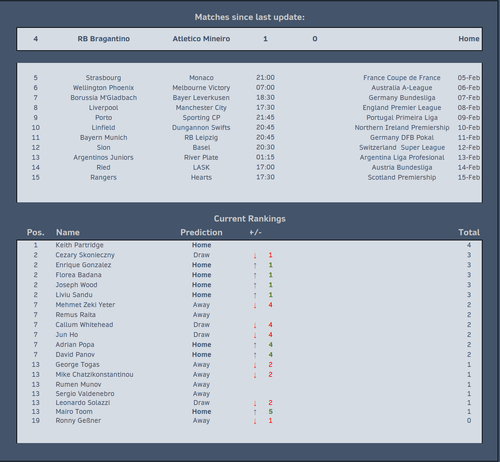Viewport: 500px width, 462px height.
Task: Select Atletico Mineiro in the result row
Action: (x=201, y=39)
